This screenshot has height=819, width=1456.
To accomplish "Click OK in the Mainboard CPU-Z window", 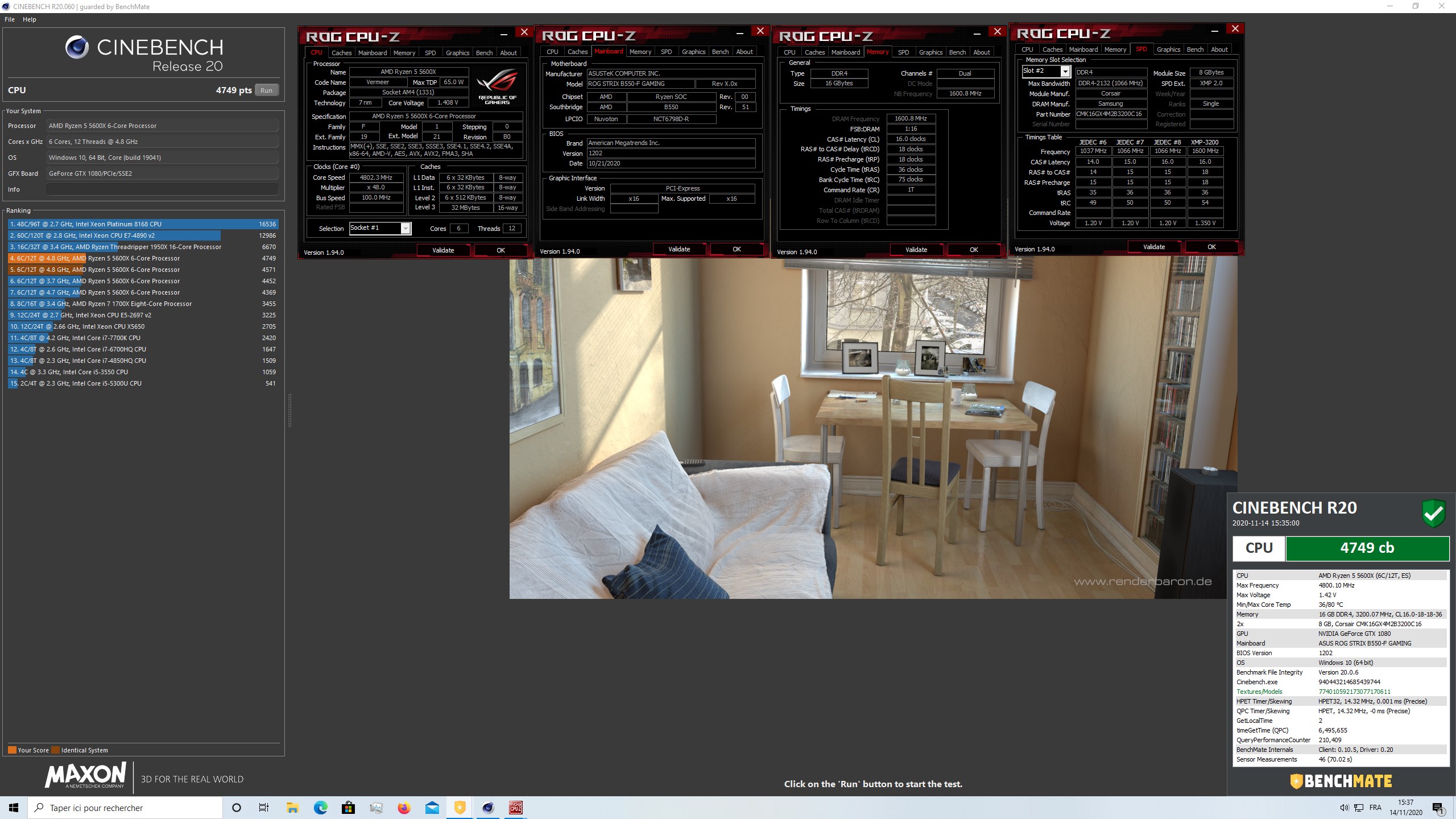I will tap(737, 249).
